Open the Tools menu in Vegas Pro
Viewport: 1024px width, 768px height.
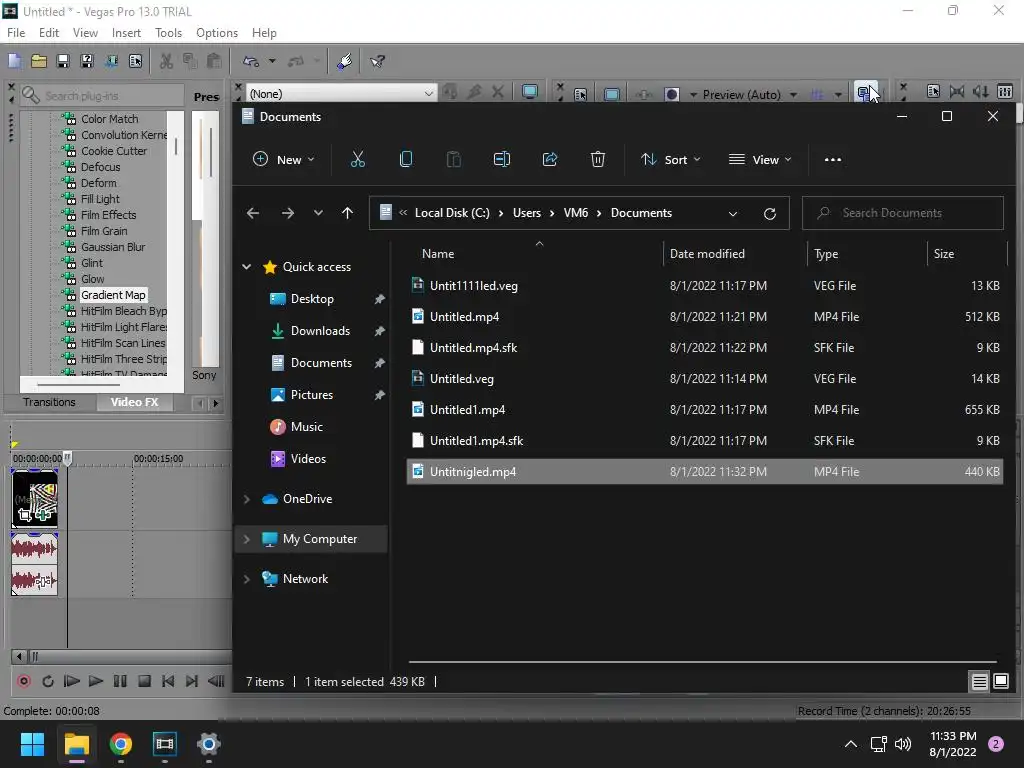point(168,33)
